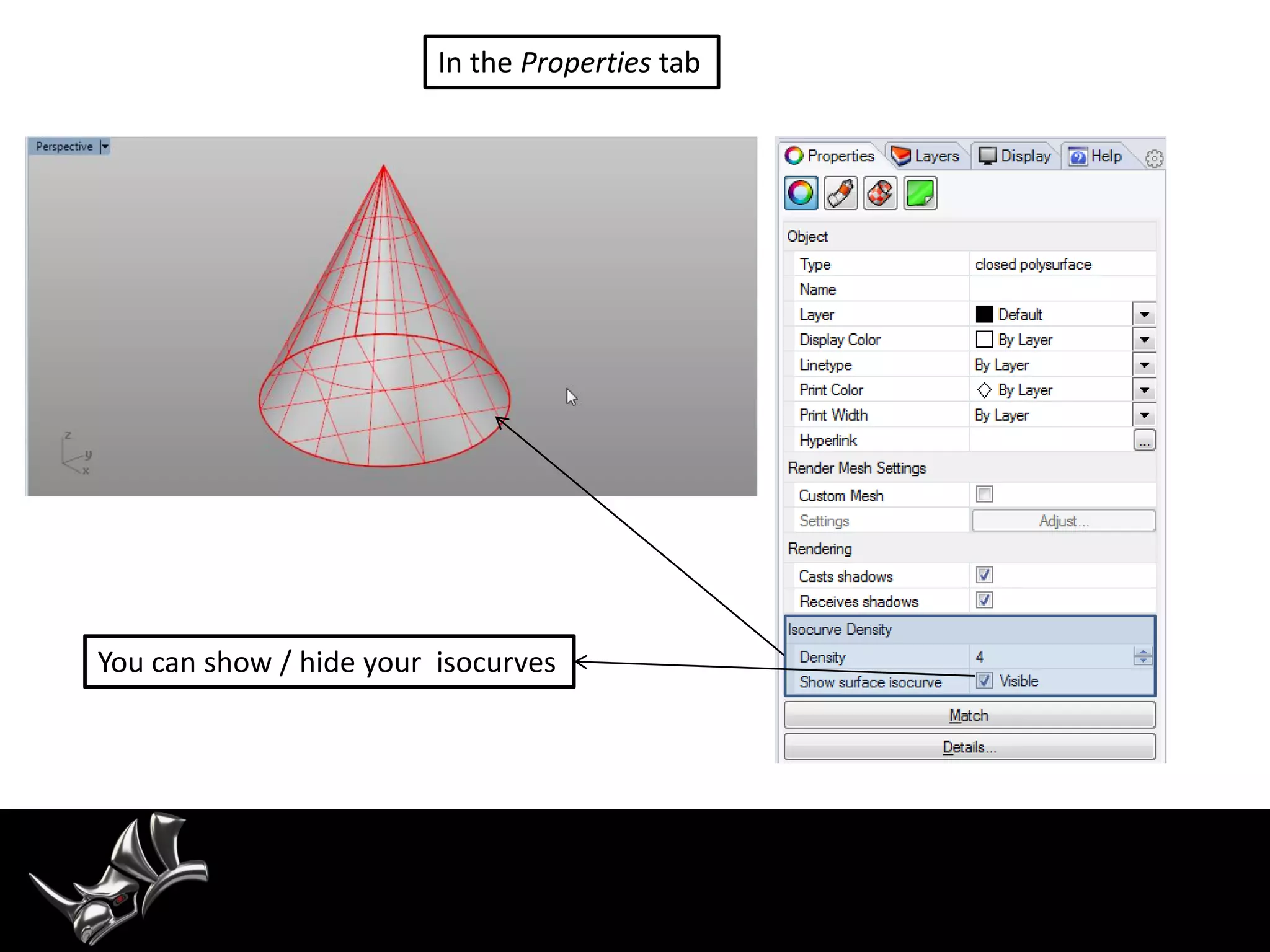Click the isocurve Density stepper arrows
This screenshot has height=952, width=1270.
(x=1143, y=656)
